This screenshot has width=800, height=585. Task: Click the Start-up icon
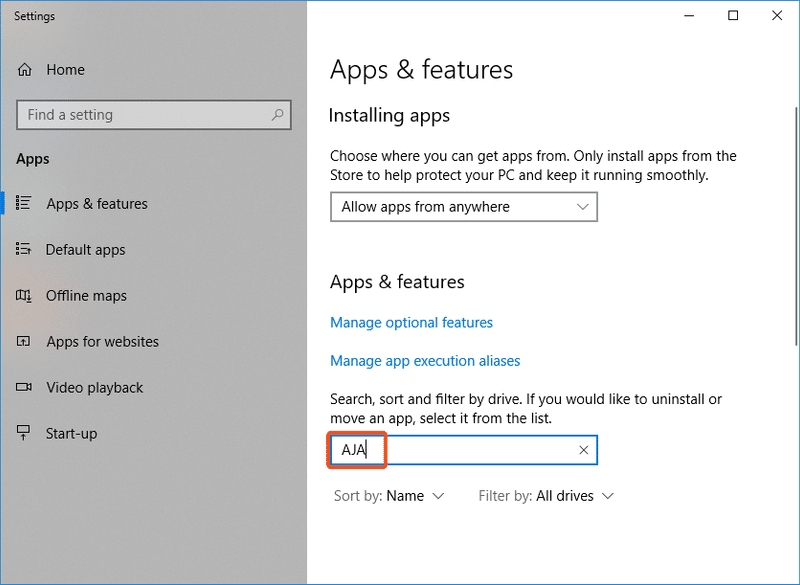(25, 434)
